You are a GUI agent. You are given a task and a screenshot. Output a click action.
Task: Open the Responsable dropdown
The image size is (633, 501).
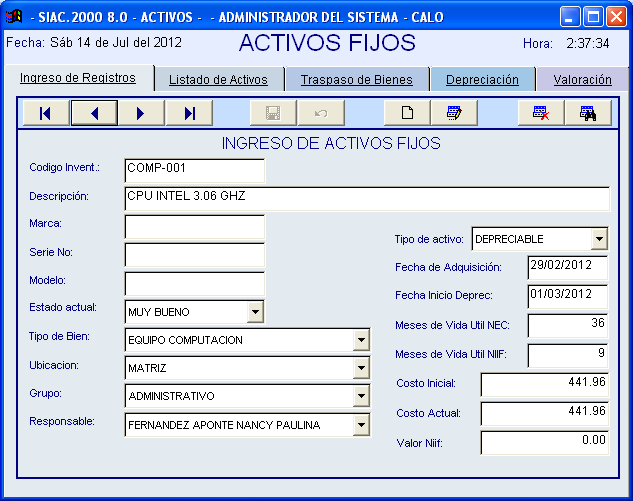(x=361, y=425)
